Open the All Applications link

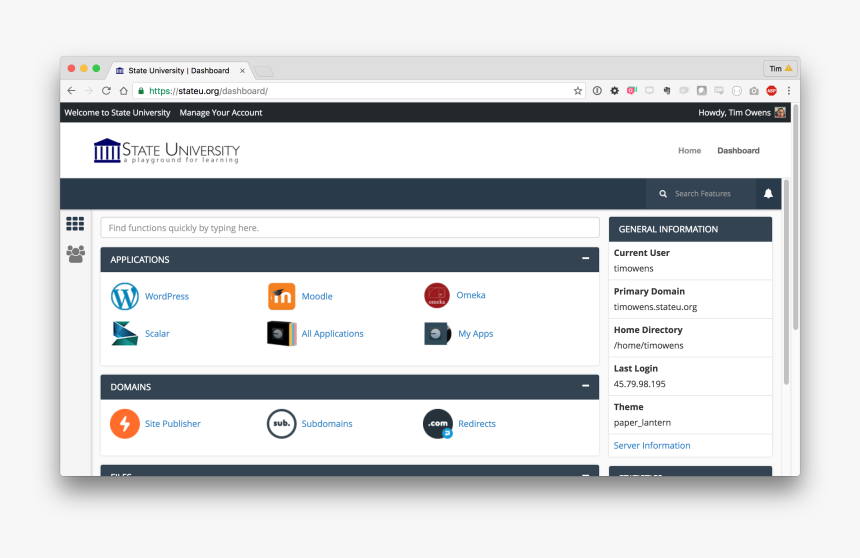pyautogui.click(x=332, y=334)
